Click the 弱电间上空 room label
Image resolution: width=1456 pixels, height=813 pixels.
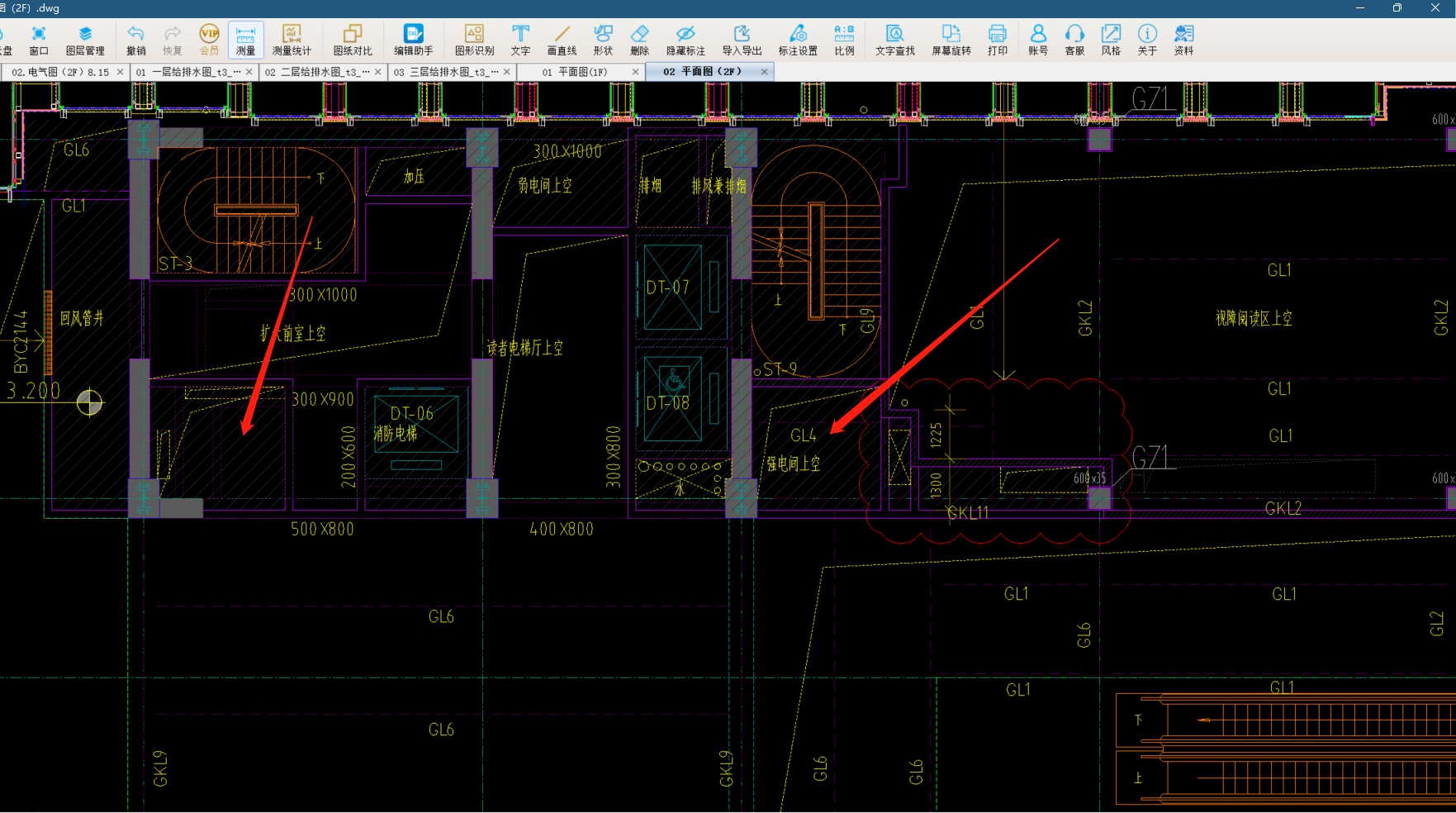click(x=545, y=185)
